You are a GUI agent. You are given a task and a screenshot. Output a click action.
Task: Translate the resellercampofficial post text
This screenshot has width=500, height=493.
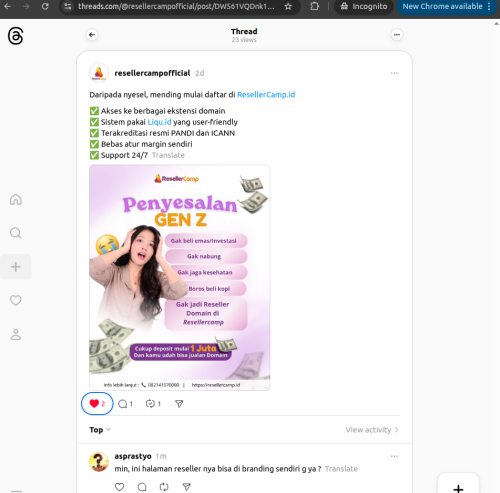(168, 155)
